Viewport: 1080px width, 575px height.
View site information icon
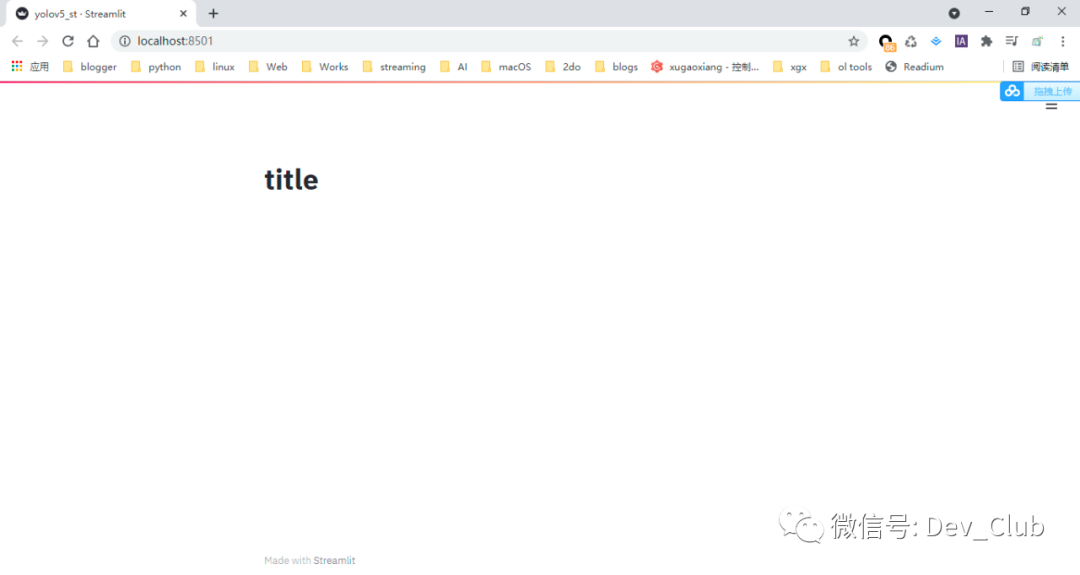125,41
